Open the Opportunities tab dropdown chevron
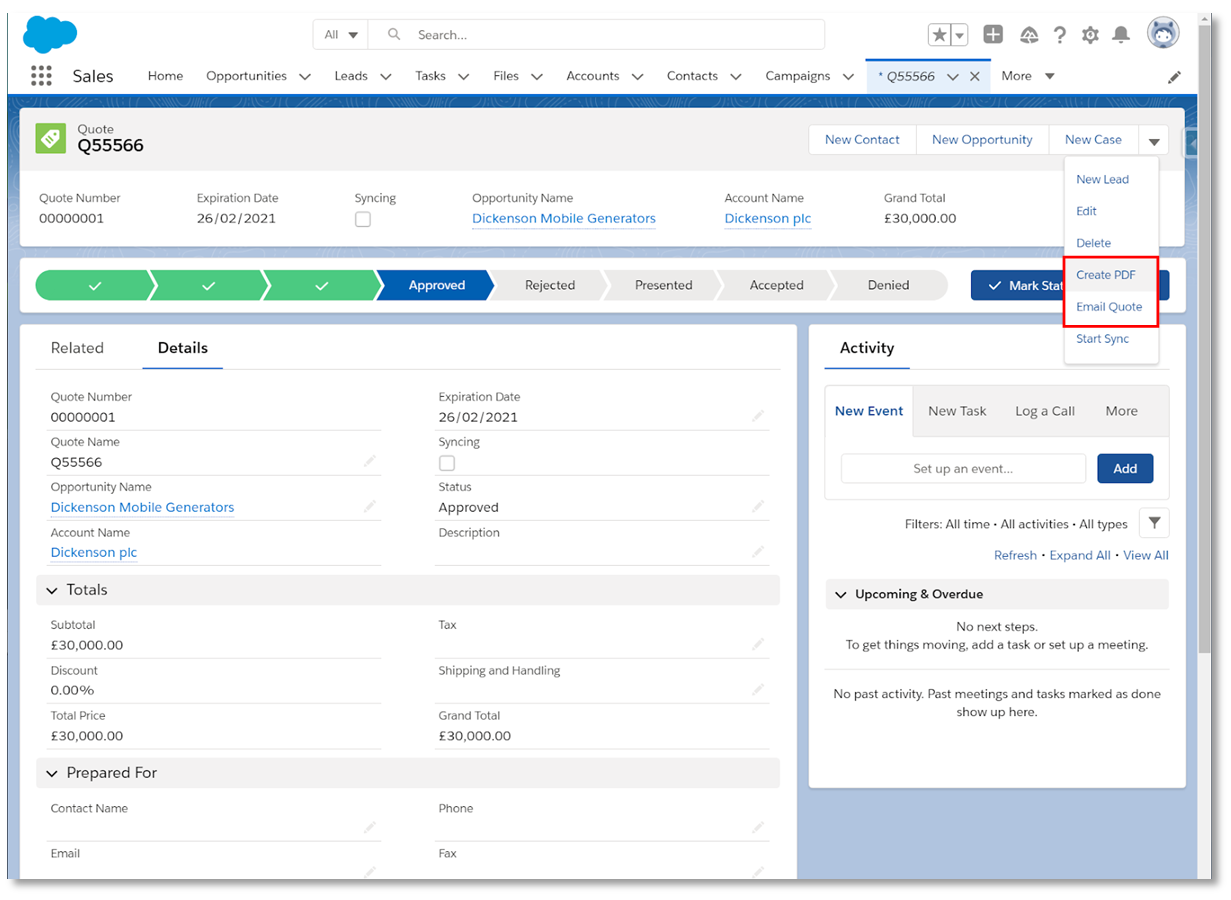This screenshot has height=900, width=1231. (x=305, y=76)
